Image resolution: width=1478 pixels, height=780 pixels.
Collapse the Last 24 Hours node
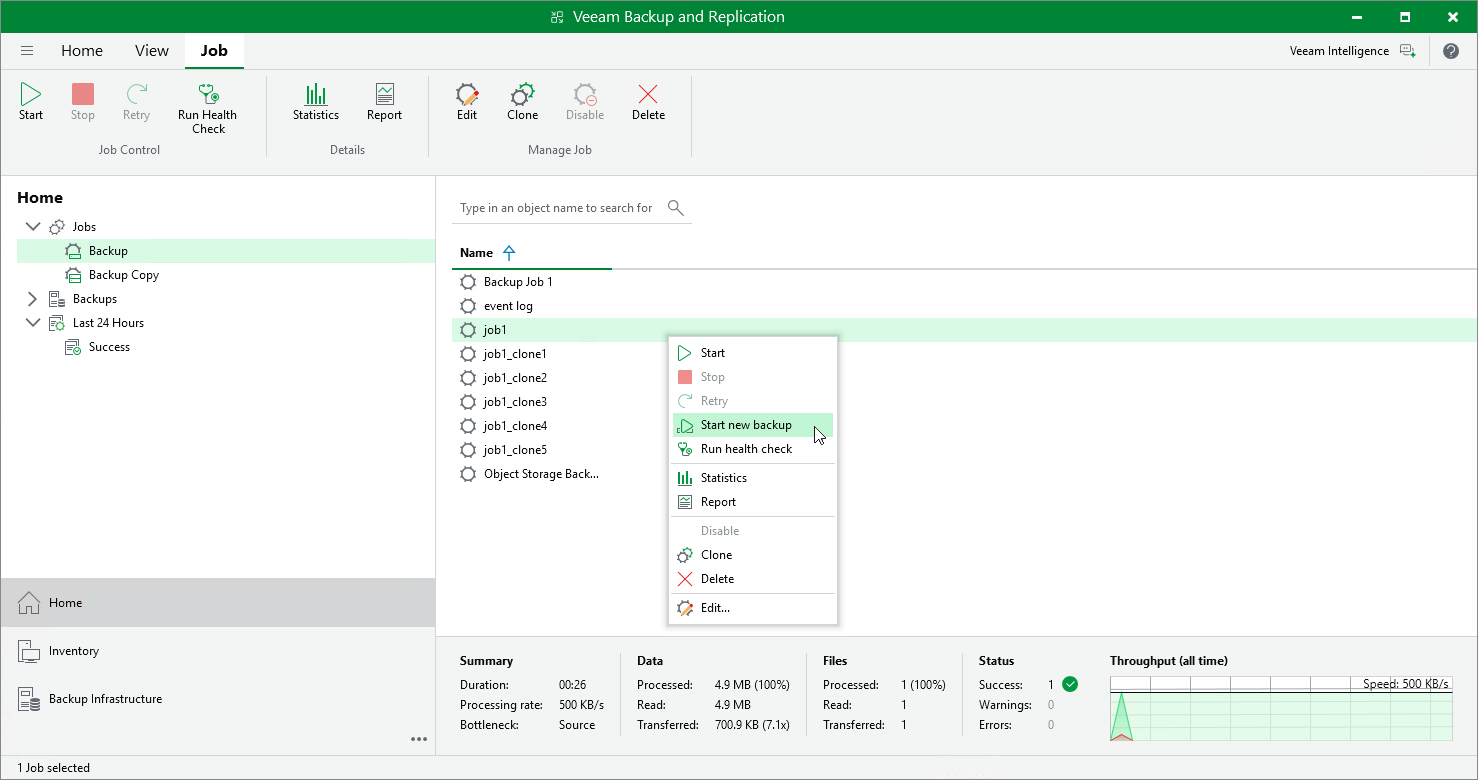pyautogui.click(x=32, y=323)
